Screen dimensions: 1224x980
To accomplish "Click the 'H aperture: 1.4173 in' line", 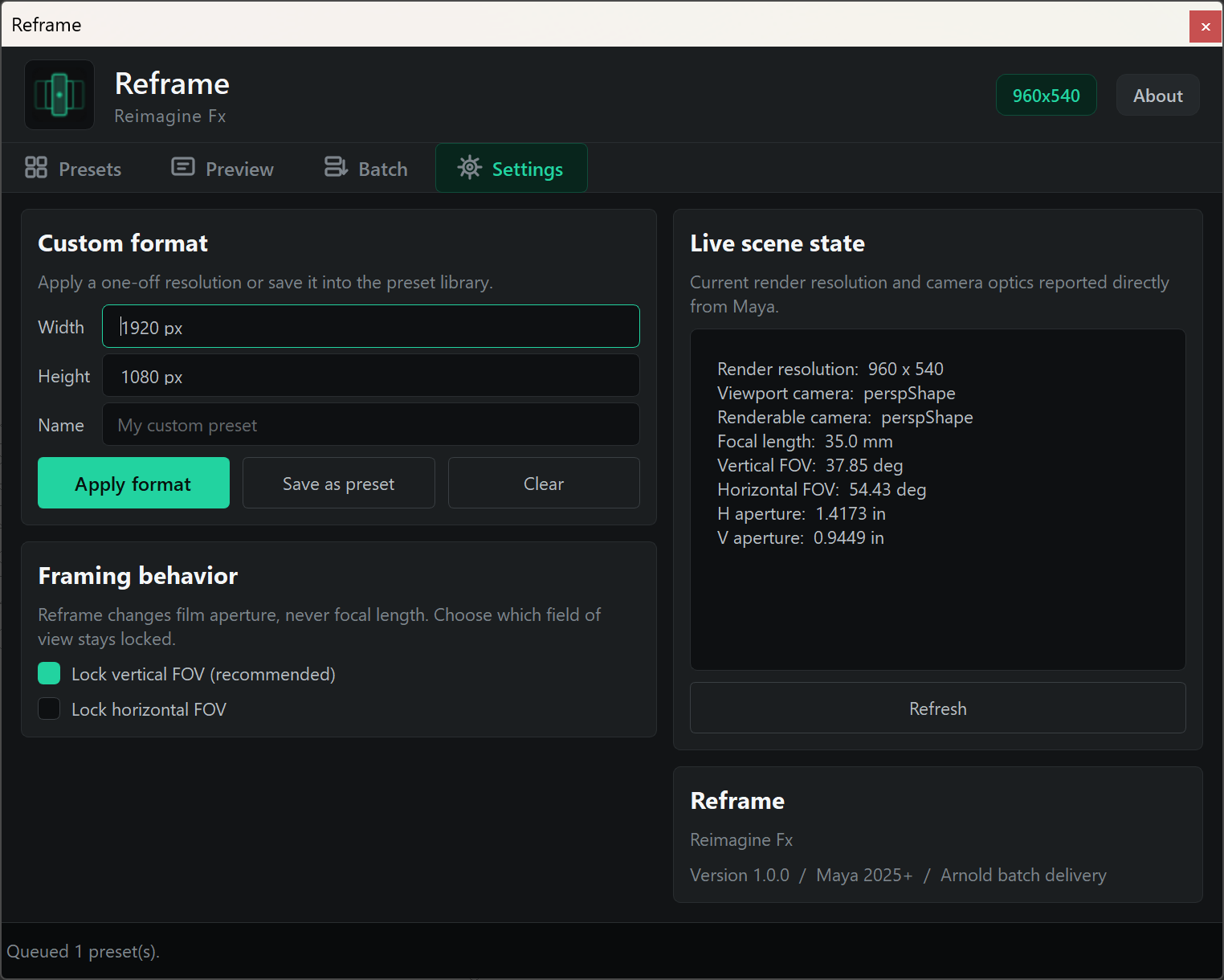I will coord(802,513).
